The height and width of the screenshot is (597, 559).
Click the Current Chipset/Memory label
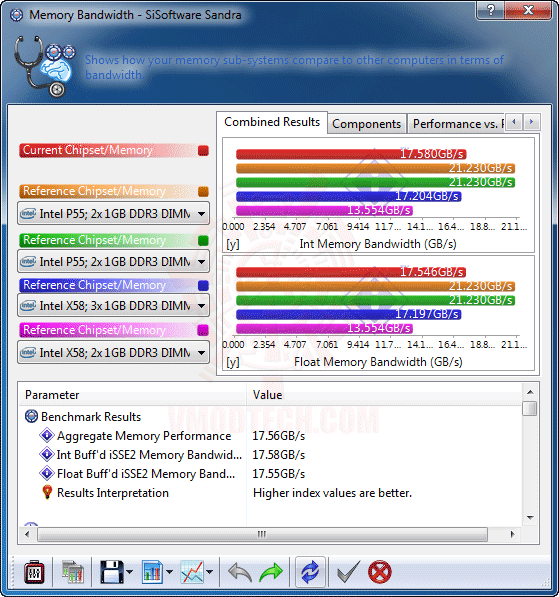pyautogui.click(x=88, y=150)
